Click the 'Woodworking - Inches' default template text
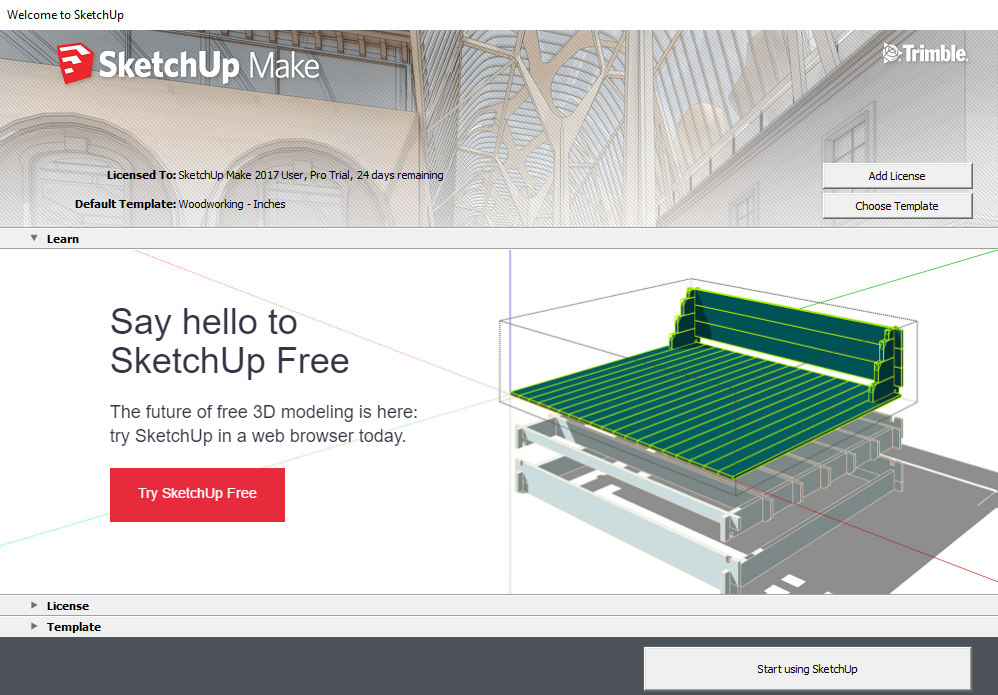 coord(232,204)
